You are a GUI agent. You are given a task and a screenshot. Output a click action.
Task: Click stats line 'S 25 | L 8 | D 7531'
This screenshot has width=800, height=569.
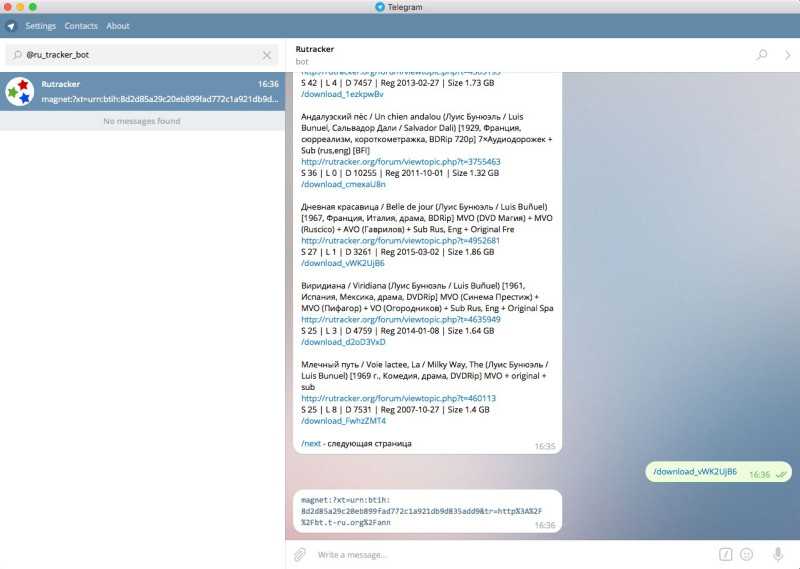pyautogui.click(x=395, y=410)
